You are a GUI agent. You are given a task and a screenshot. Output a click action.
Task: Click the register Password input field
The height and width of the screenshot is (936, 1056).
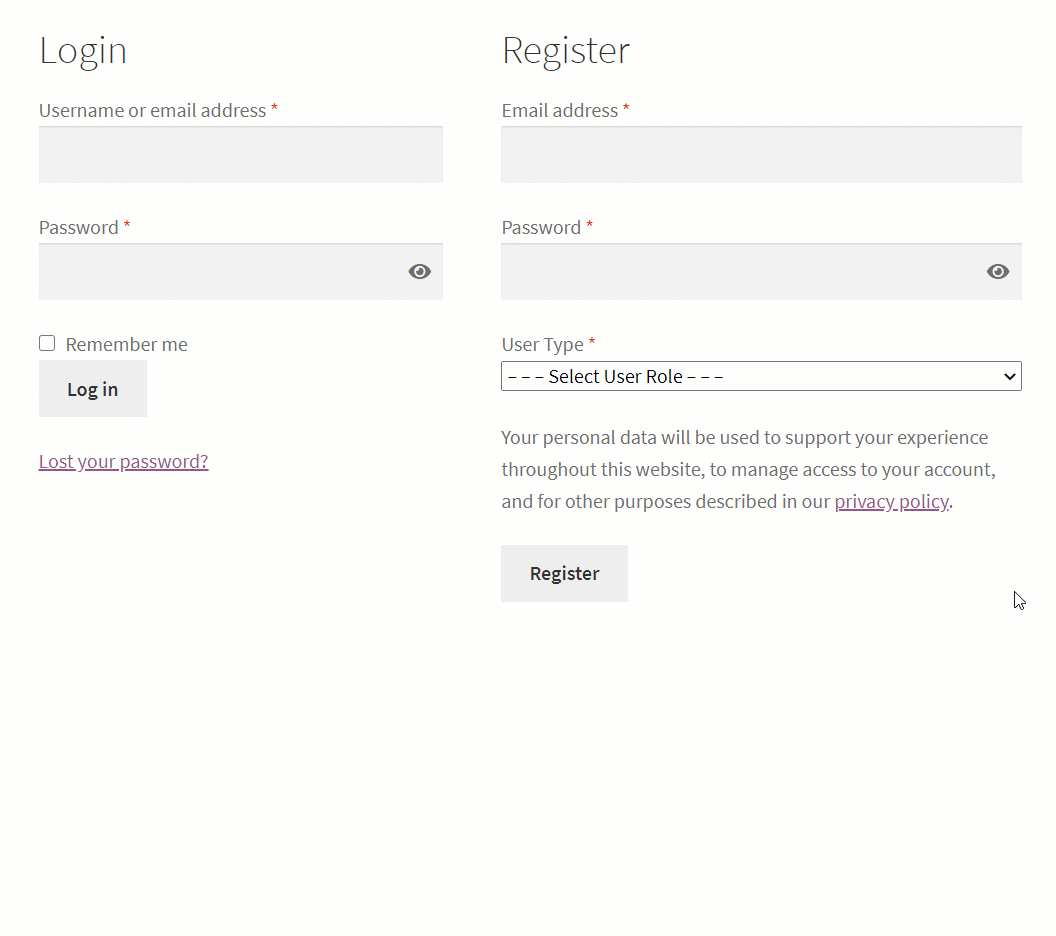click(740, 271)
